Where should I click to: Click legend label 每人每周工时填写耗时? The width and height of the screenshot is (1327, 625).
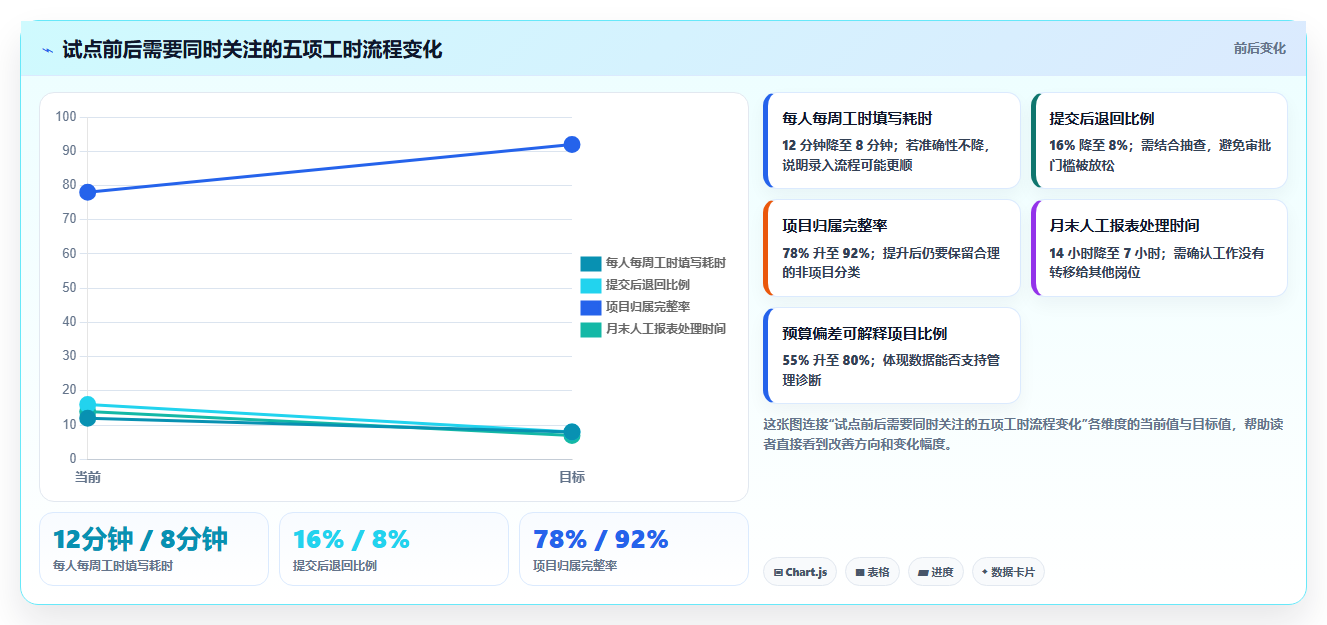pos(665,263)
